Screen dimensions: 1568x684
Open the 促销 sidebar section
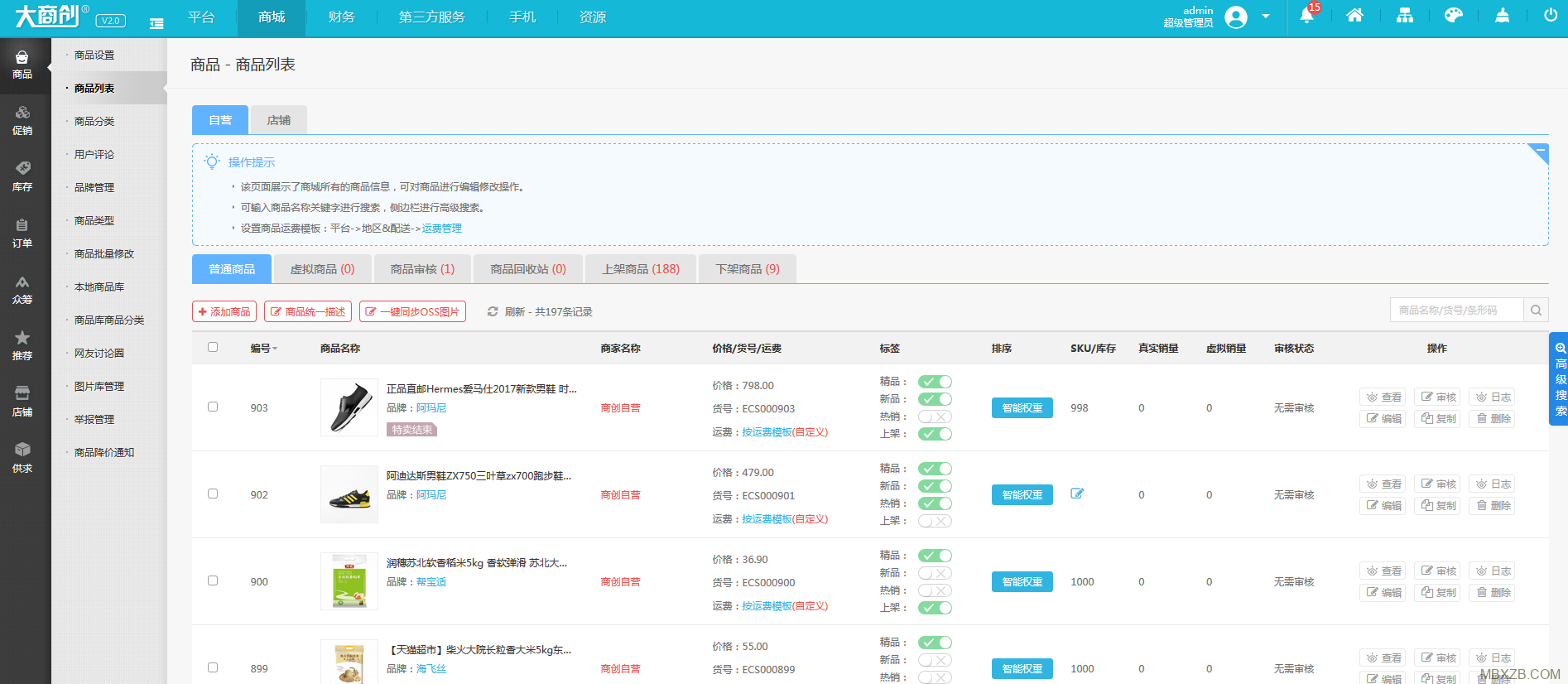coord(22,122)
